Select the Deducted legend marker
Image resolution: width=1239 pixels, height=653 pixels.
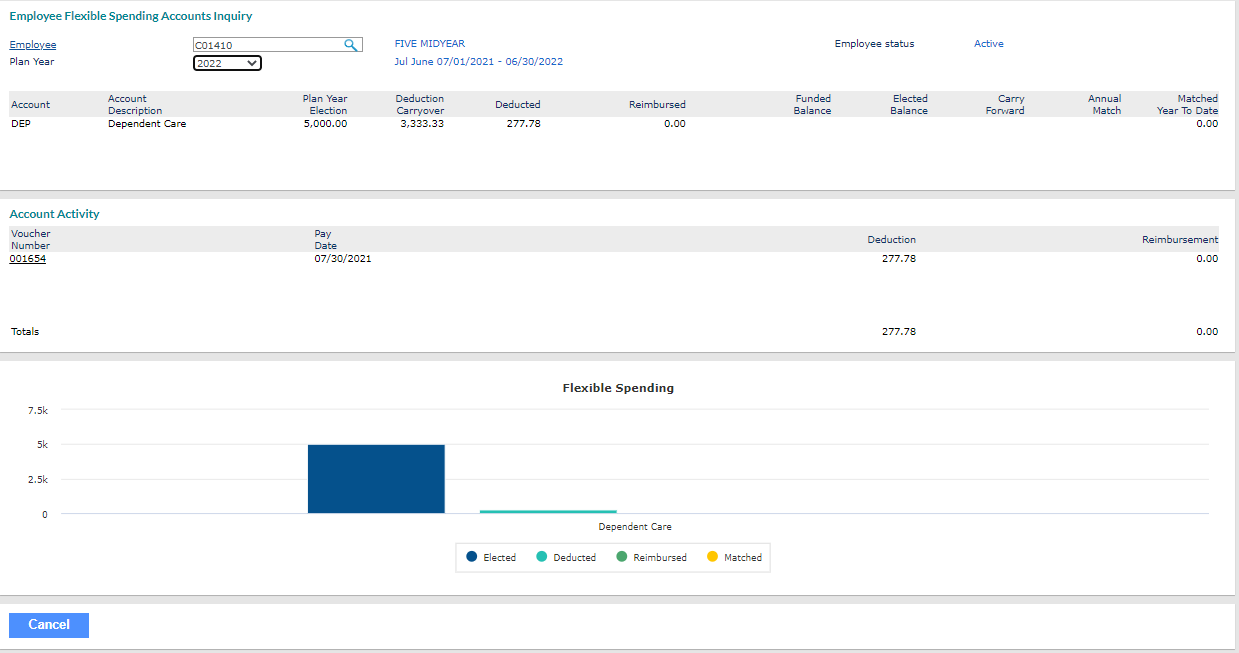542,557
